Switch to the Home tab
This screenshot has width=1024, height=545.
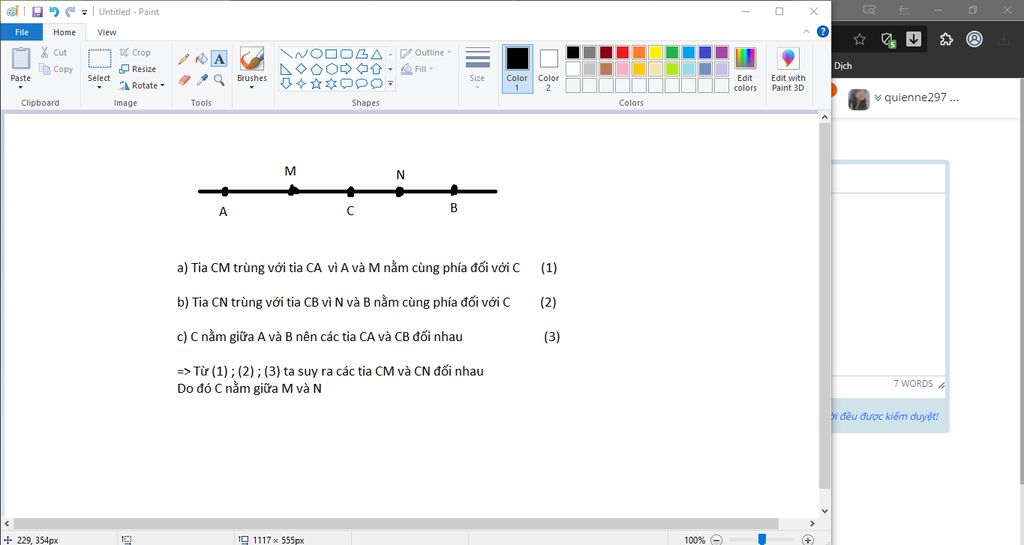point(64,32)
